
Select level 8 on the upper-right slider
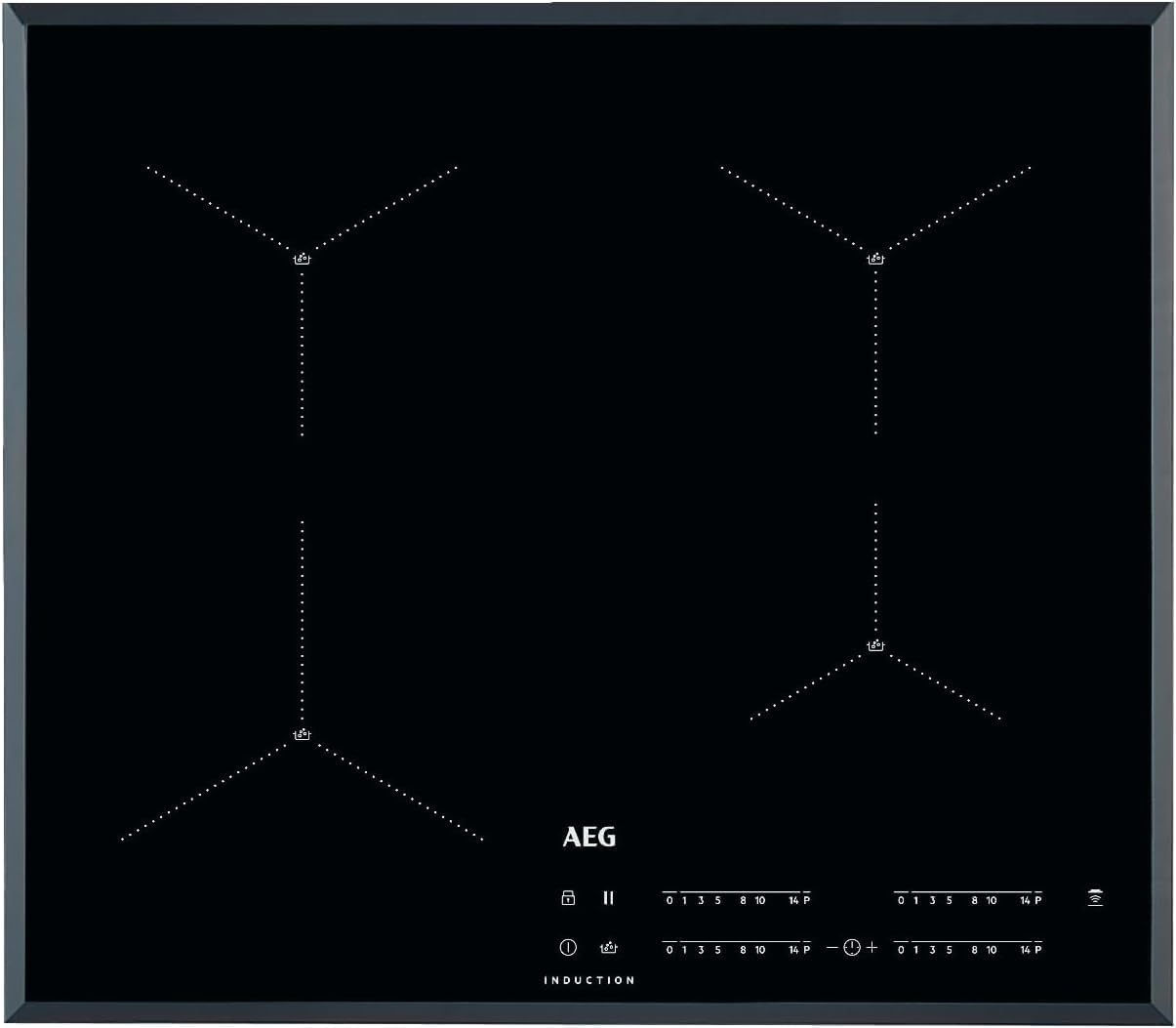tap(974, 898)
